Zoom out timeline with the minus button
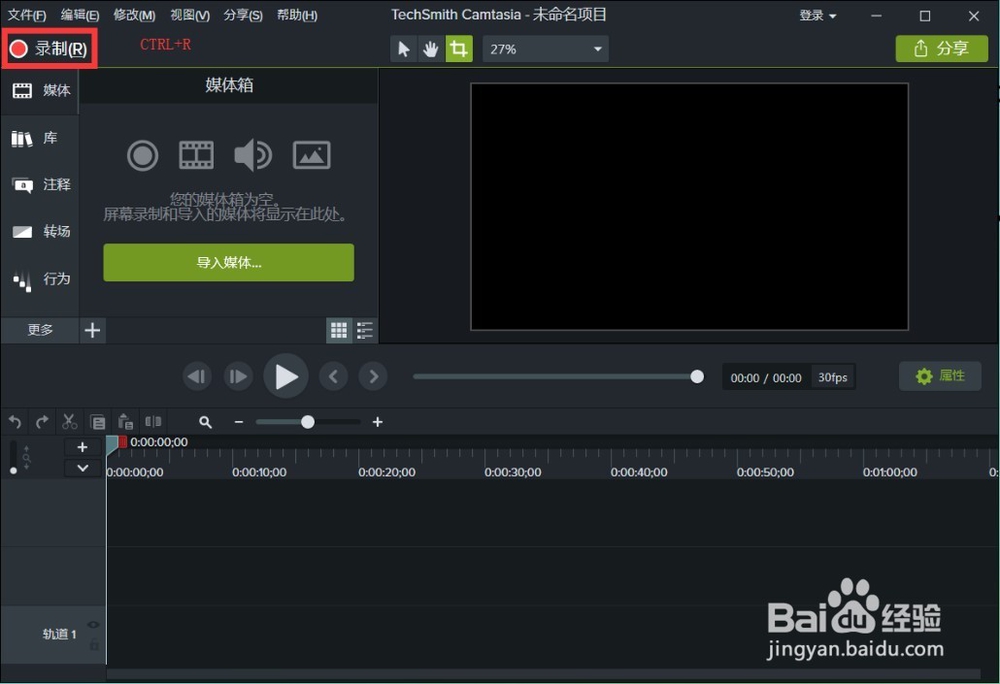Image resolution: width=1000 pixels, height=684 pixels. tap(239, 422)
